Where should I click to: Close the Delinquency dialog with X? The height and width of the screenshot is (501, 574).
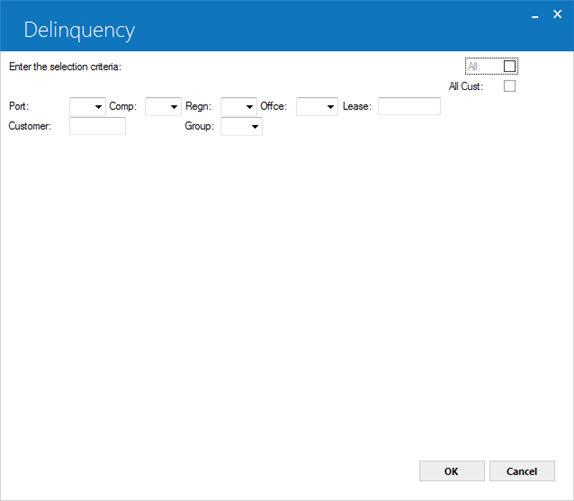557,14
